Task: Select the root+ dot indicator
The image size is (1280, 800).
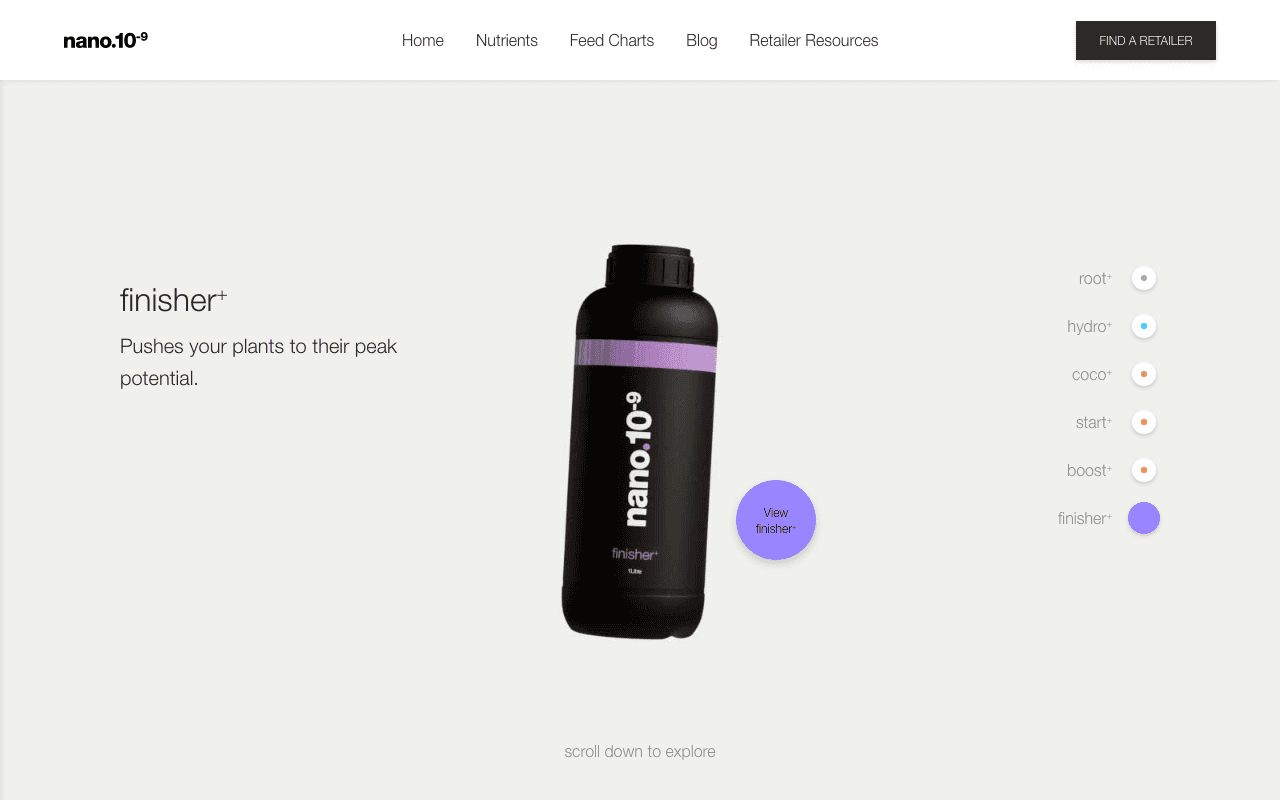Action: tap(1144, 278)
